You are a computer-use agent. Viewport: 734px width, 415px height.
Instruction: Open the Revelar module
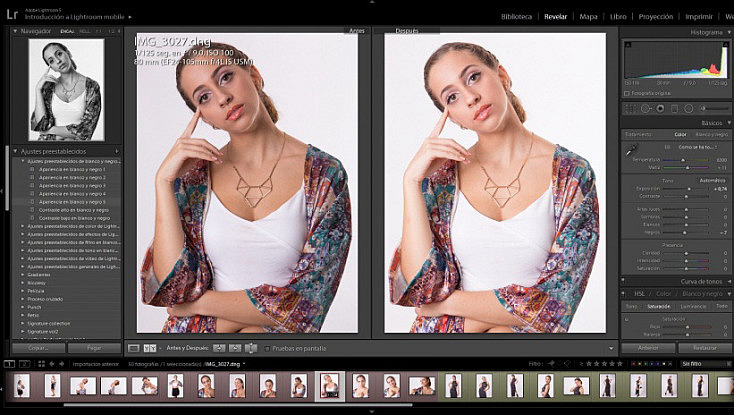555,16
